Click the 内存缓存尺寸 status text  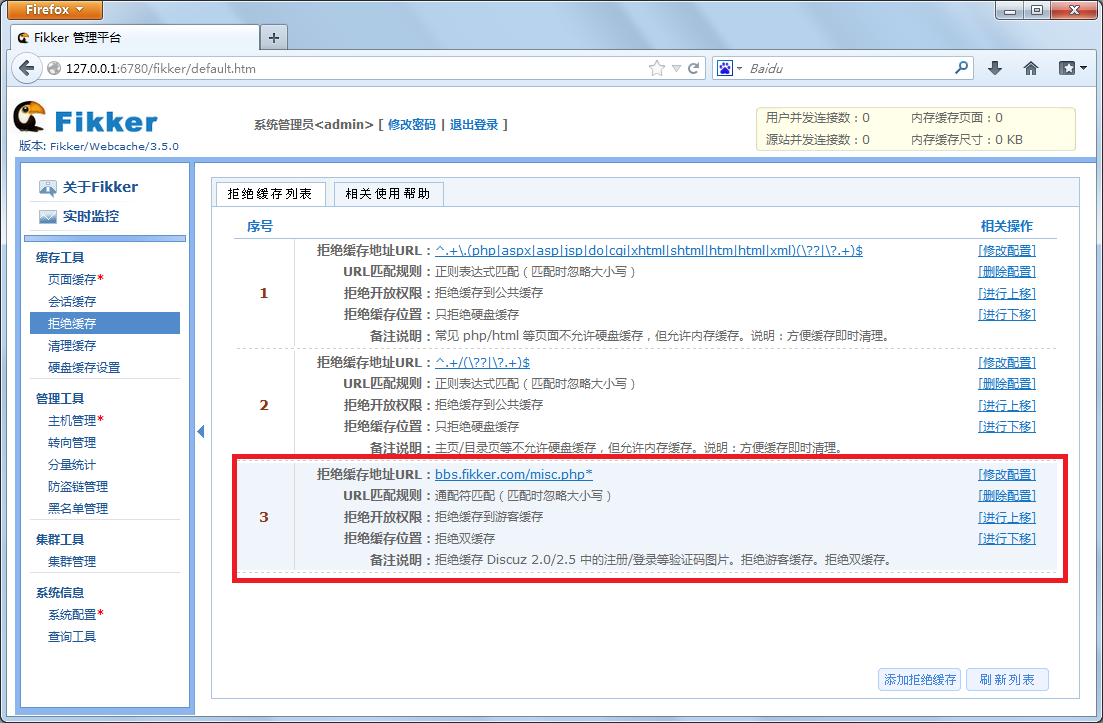point(967,139)
